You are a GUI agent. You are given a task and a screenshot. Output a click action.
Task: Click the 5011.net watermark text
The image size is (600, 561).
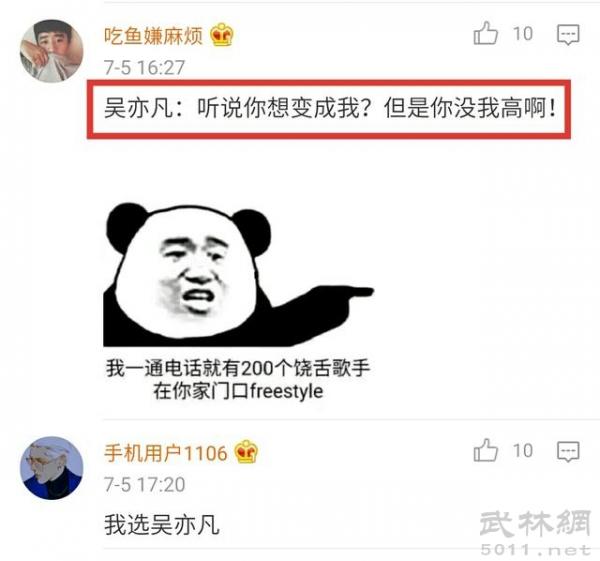[536, 550]
